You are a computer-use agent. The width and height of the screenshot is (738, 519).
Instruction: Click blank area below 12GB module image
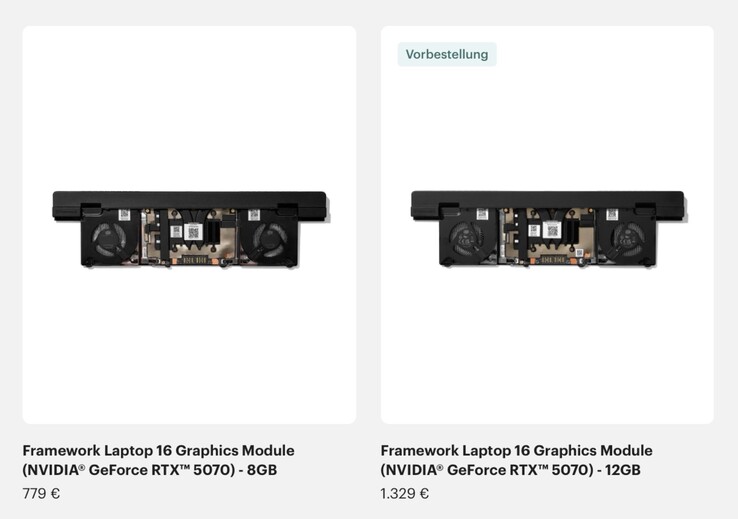pyautogui.click(x=547, y=346)
